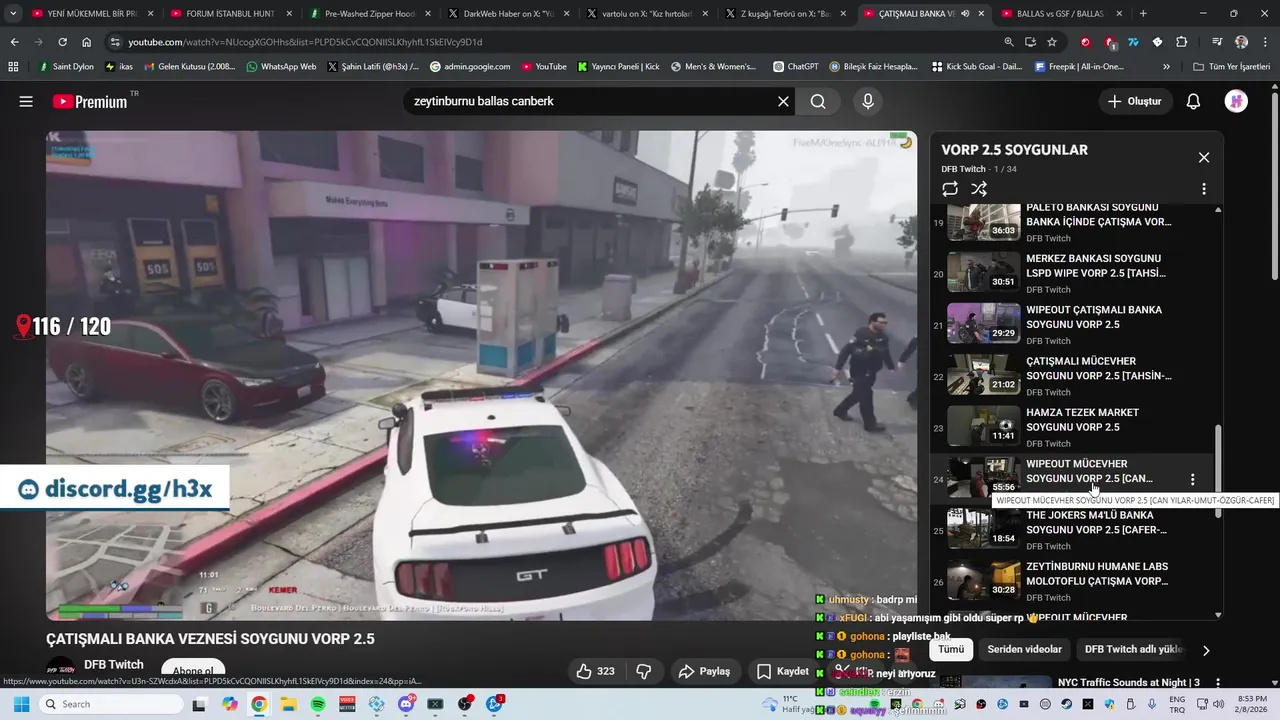Open the Oluştur create menu
This screenshot has width=1280, height=720.
(x=1134, y=101)
